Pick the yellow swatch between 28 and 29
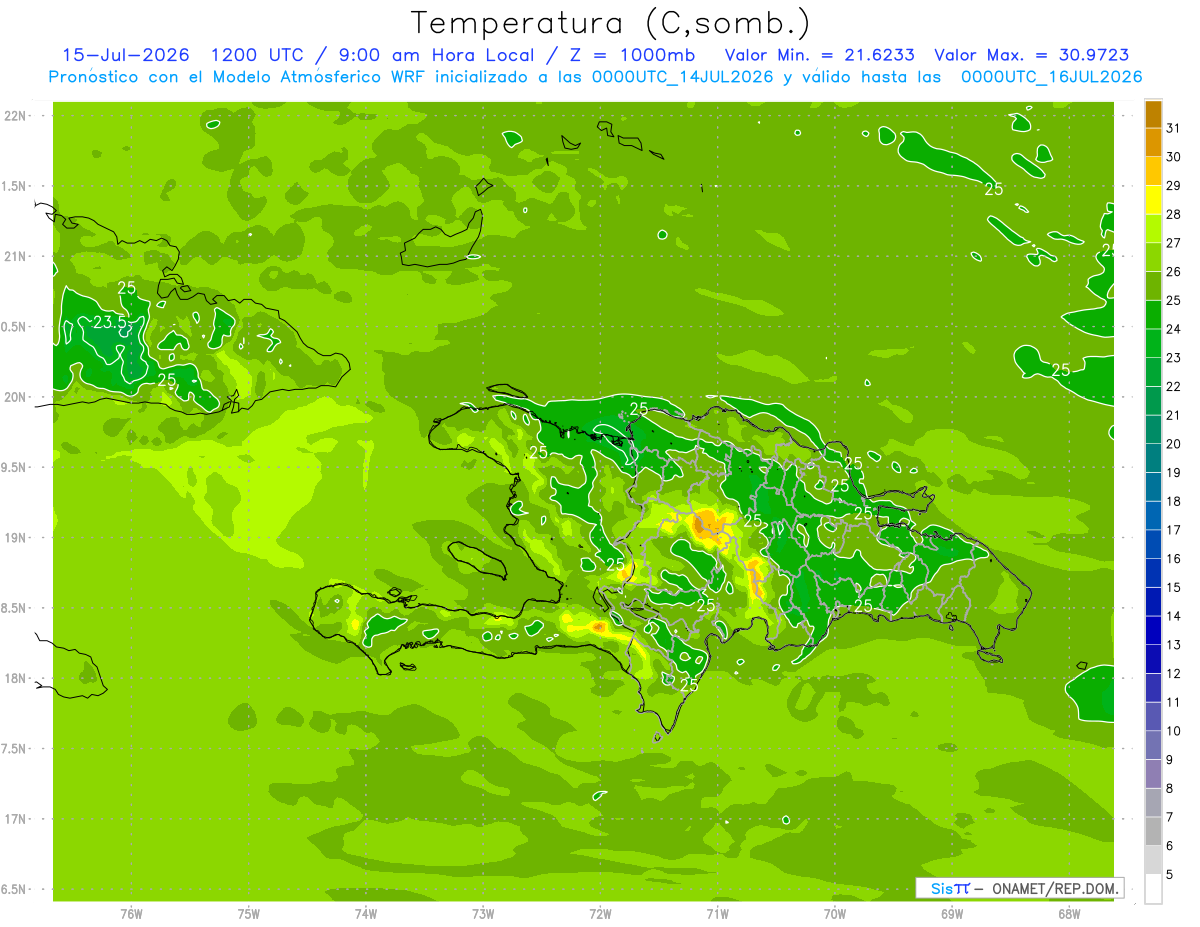1200x927 pixels. (x=1153, y=200)
